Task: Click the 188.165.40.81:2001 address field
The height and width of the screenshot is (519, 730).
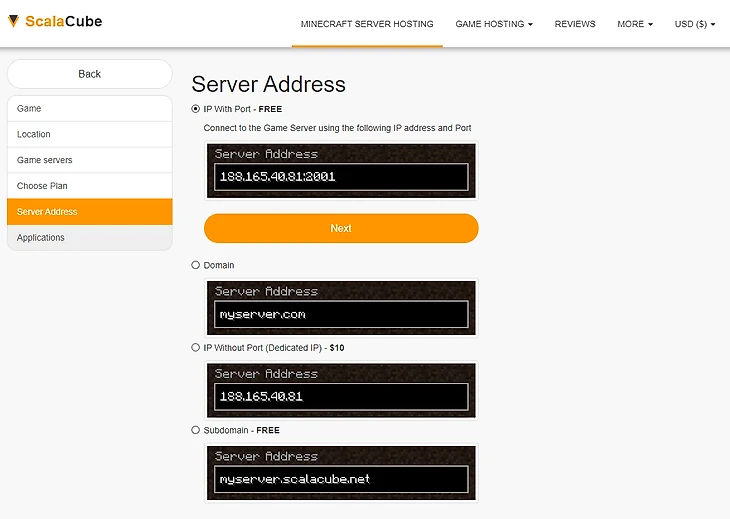Action: [341, 177]
